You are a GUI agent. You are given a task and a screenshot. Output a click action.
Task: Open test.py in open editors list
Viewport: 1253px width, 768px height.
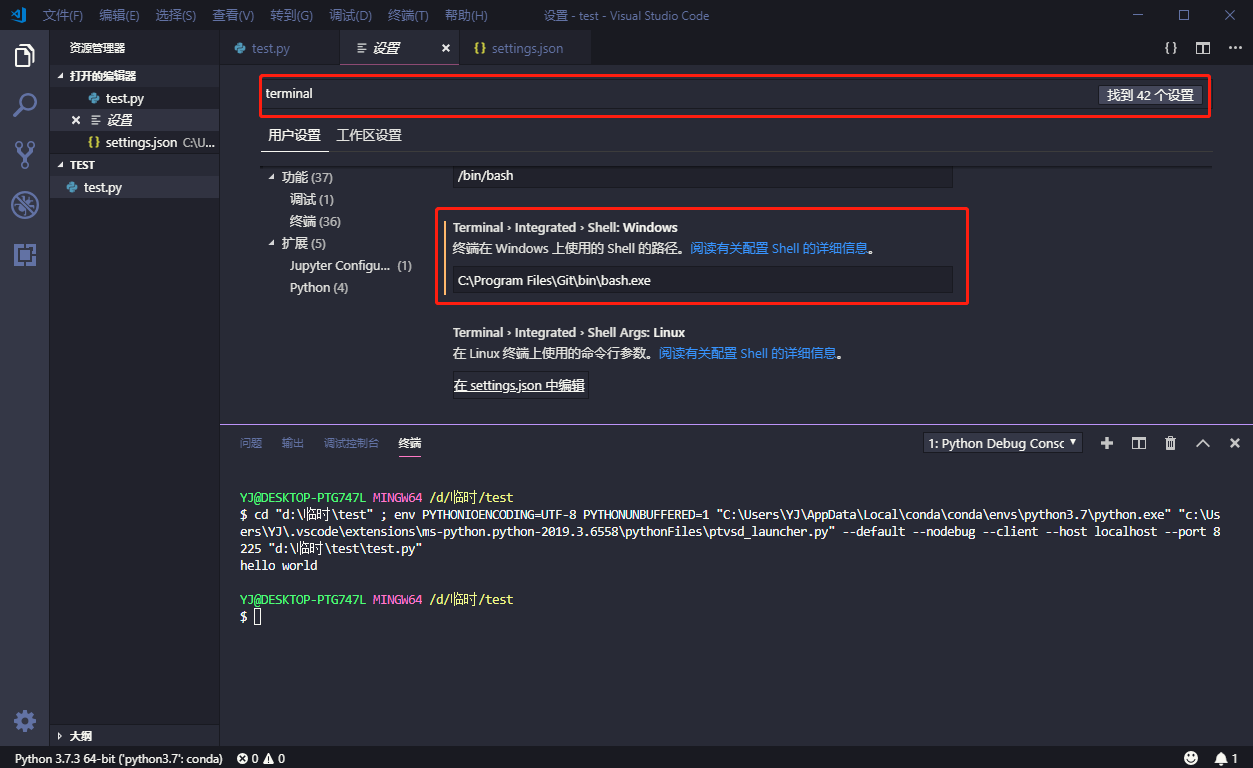click(134, 98)
